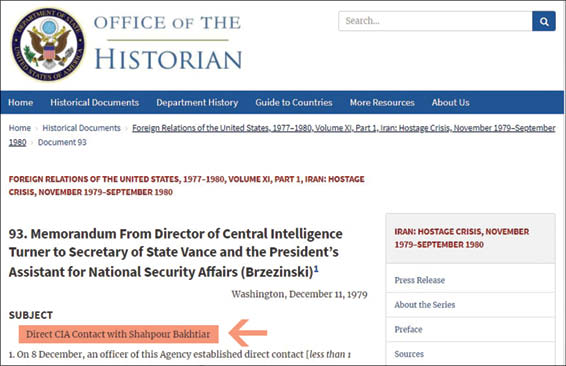The height and width of the screenshot is (366, 566).
Task: Open About the Series in sidebar
Action: pos(424,305)
